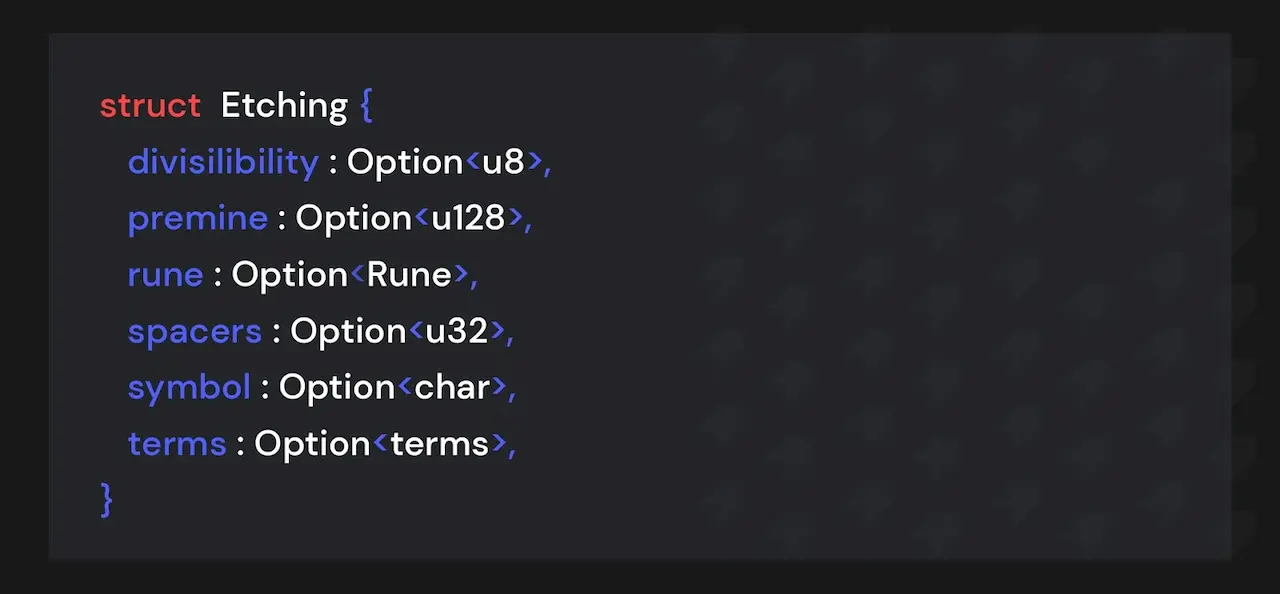1280x594 pixels.
Task: Click the divisibility field name
Action: [223, 162]
